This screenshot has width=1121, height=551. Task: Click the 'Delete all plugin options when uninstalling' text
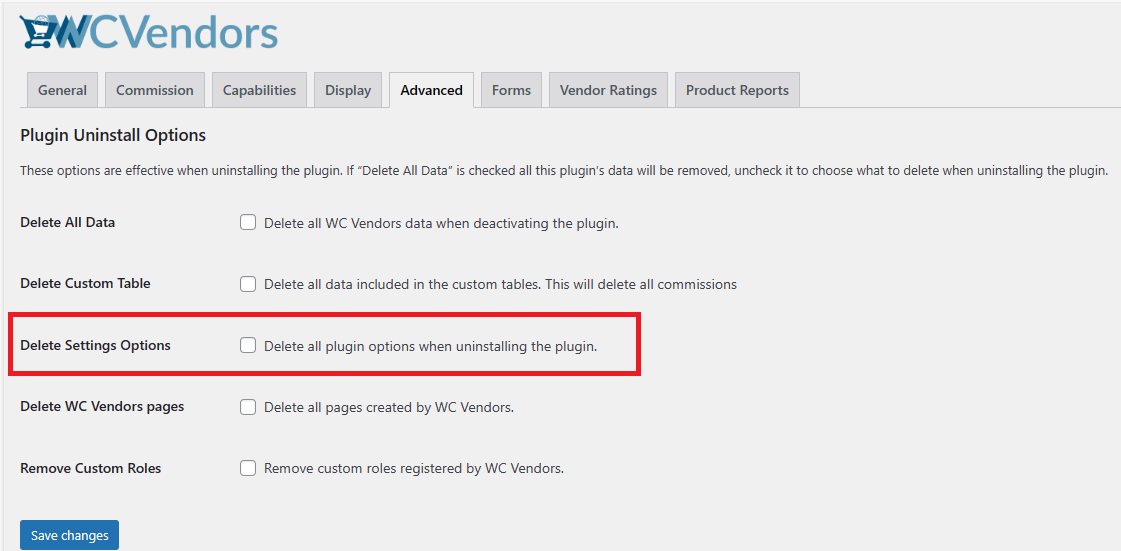tap(430, 346)
